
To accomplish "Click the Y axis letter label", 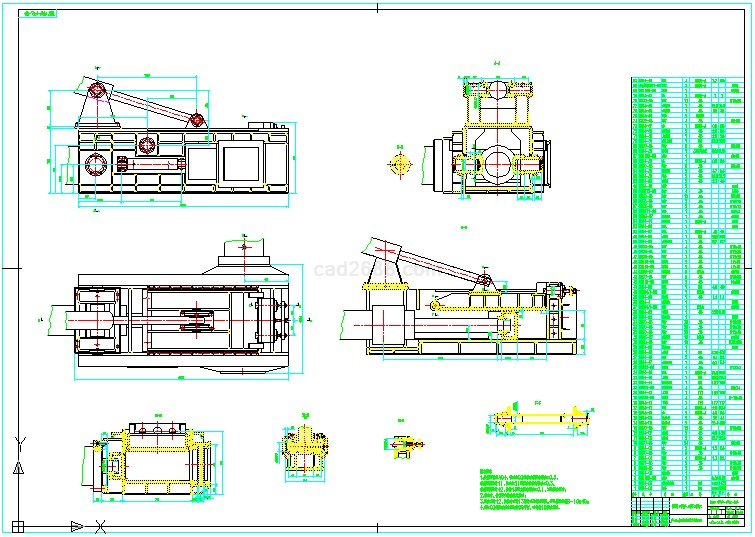I will coord(17,444).
